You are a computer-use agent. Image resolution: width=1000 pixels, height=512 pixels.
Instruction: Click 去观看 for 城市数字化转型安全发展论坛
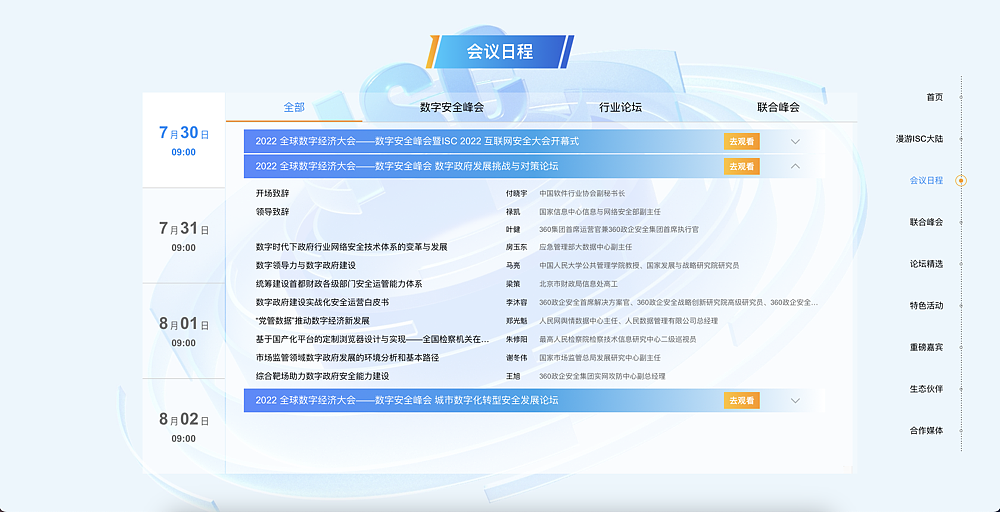point(741,400)
